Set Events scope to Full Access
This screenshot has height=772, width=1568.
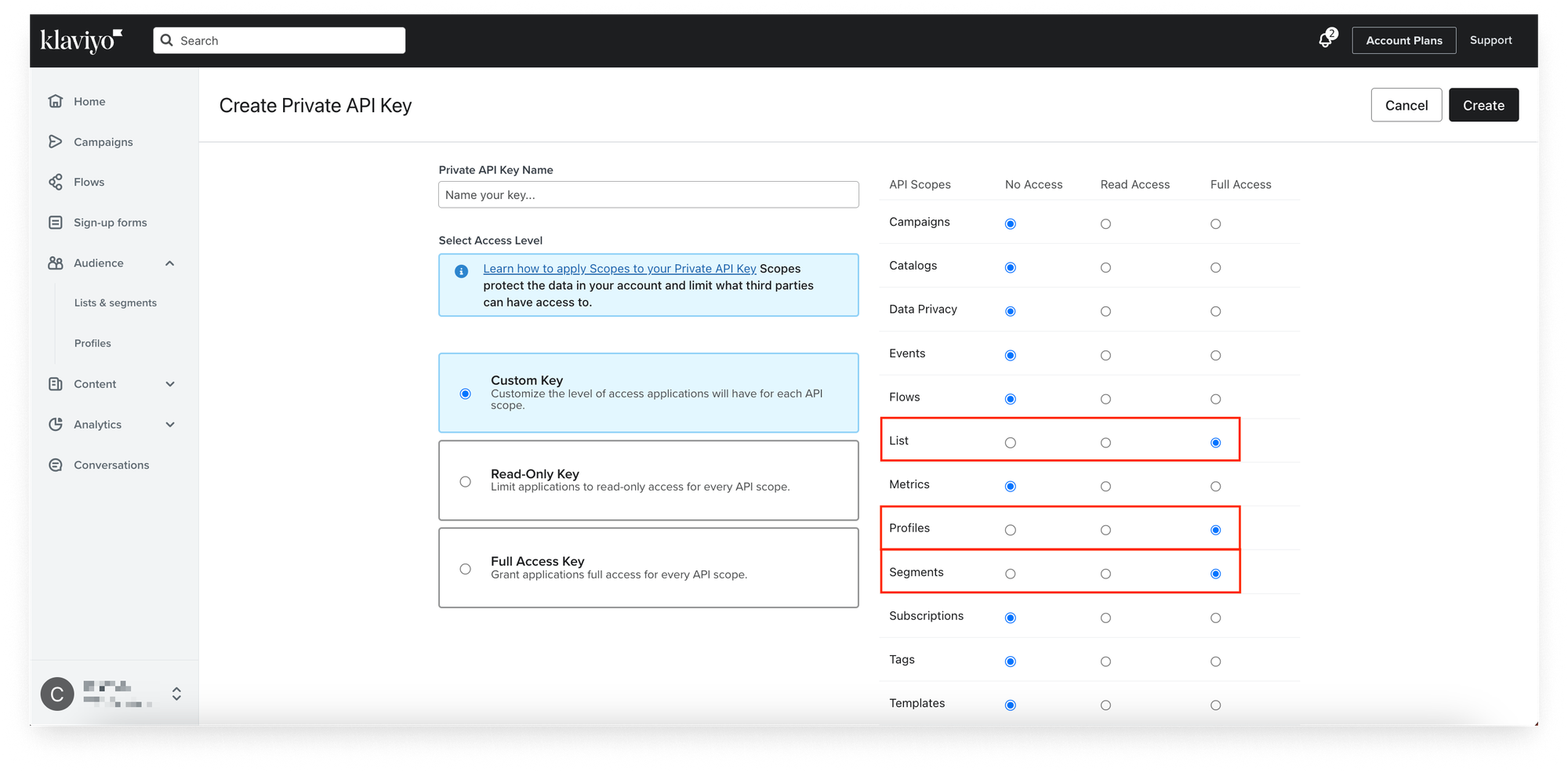(x=1215, y=356)
